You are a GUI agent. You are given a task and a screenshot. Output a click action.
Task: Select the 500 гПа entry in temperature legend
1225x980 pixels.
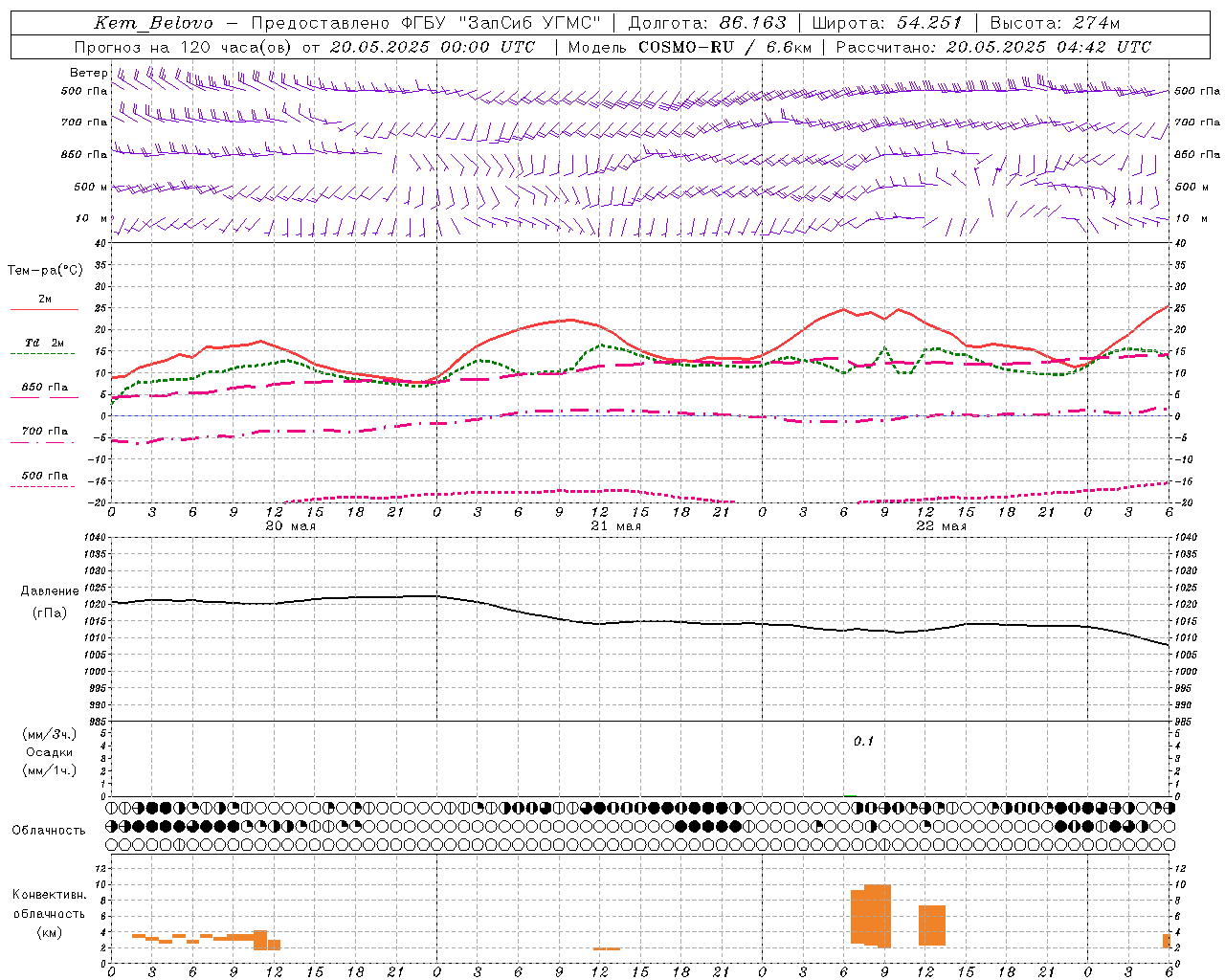click(44, 475)
